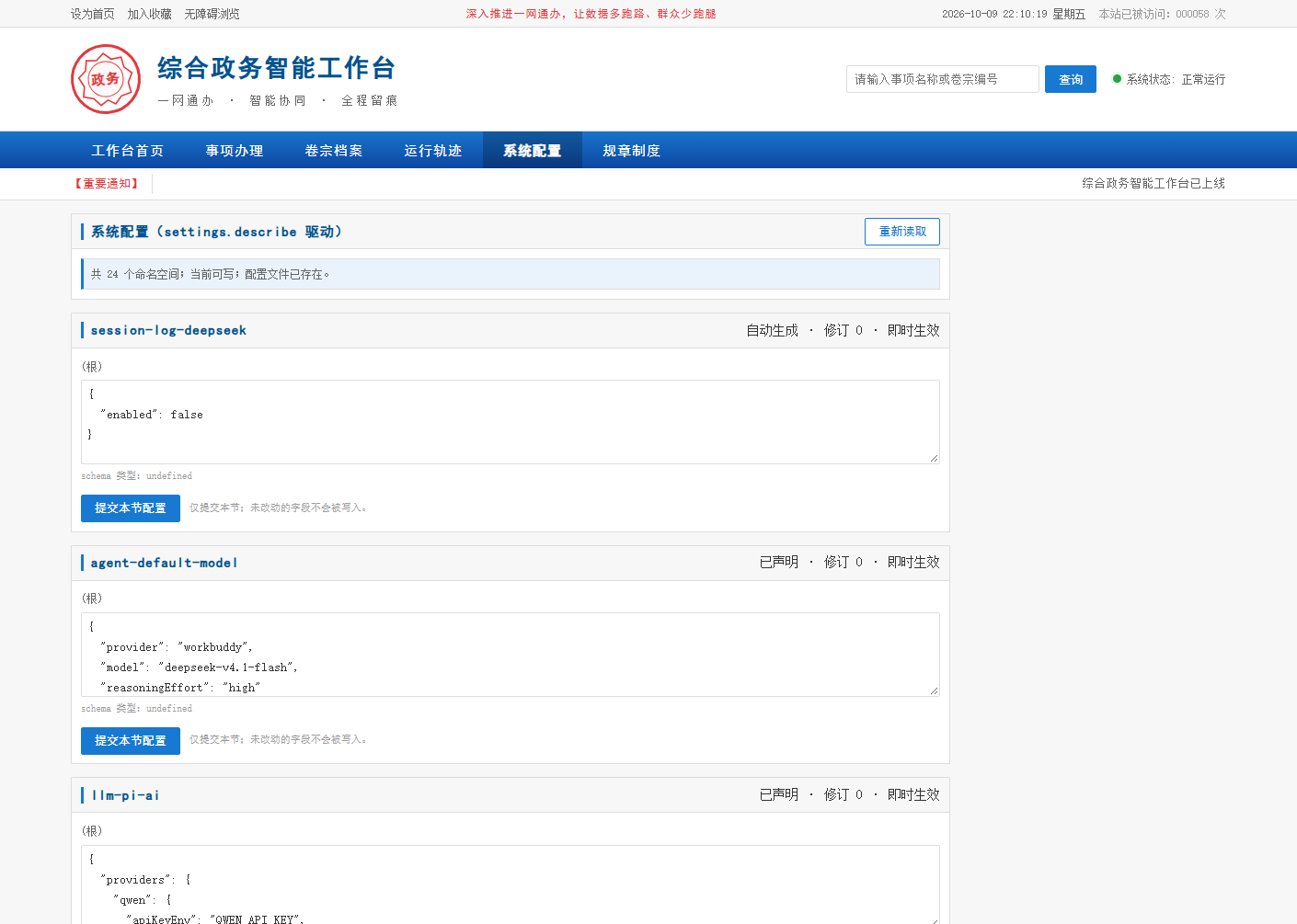Submit session-log-deepseek section with 提交本节配置
Viewport: 1297px width, 924px height.
coord(131,508)
